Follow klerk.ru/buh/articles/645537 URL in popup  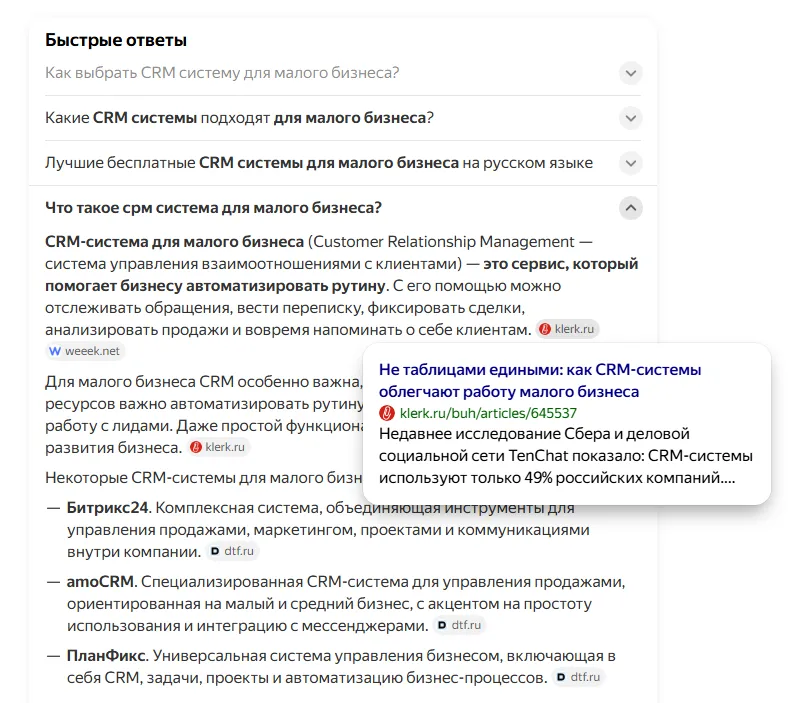[x=488, y=413]
